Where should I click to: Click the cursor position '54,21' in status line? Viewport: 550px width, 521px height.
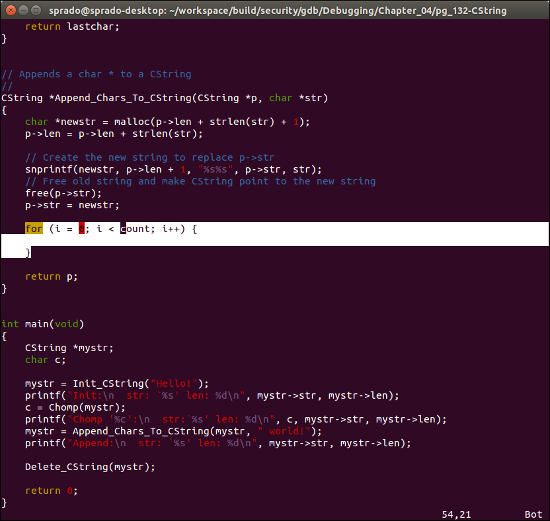[456, 515]
